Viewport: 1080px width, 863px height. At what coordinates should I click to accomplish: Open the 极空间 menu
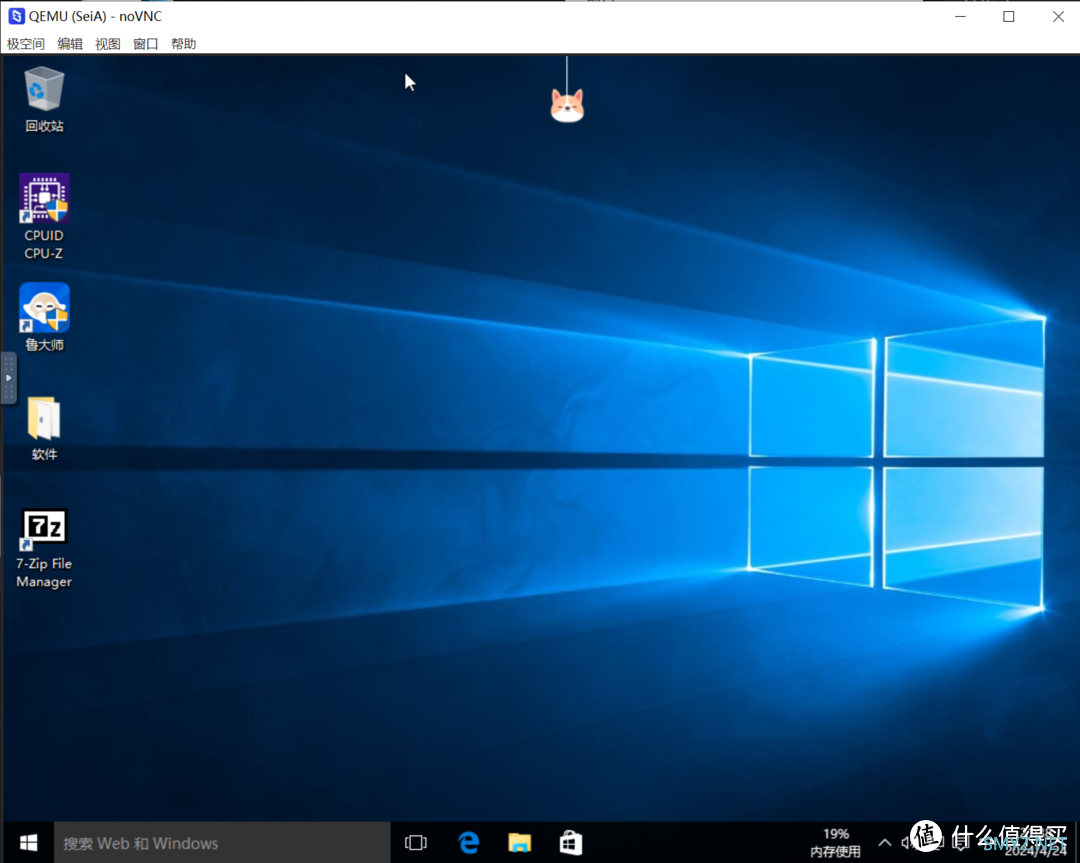25,44
